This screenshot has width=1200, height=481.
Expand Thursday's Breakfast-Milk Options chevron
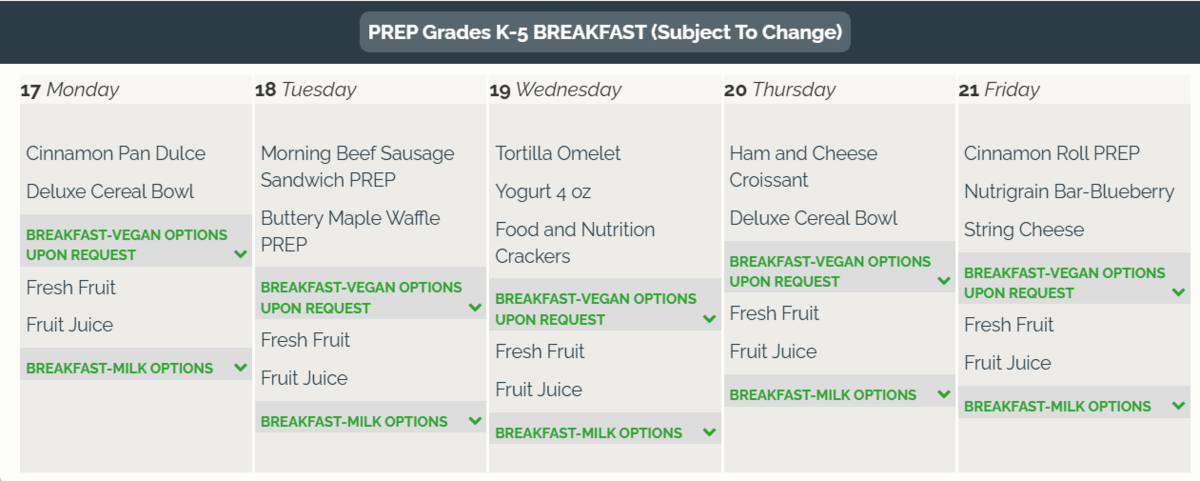(x=944, y=394)
